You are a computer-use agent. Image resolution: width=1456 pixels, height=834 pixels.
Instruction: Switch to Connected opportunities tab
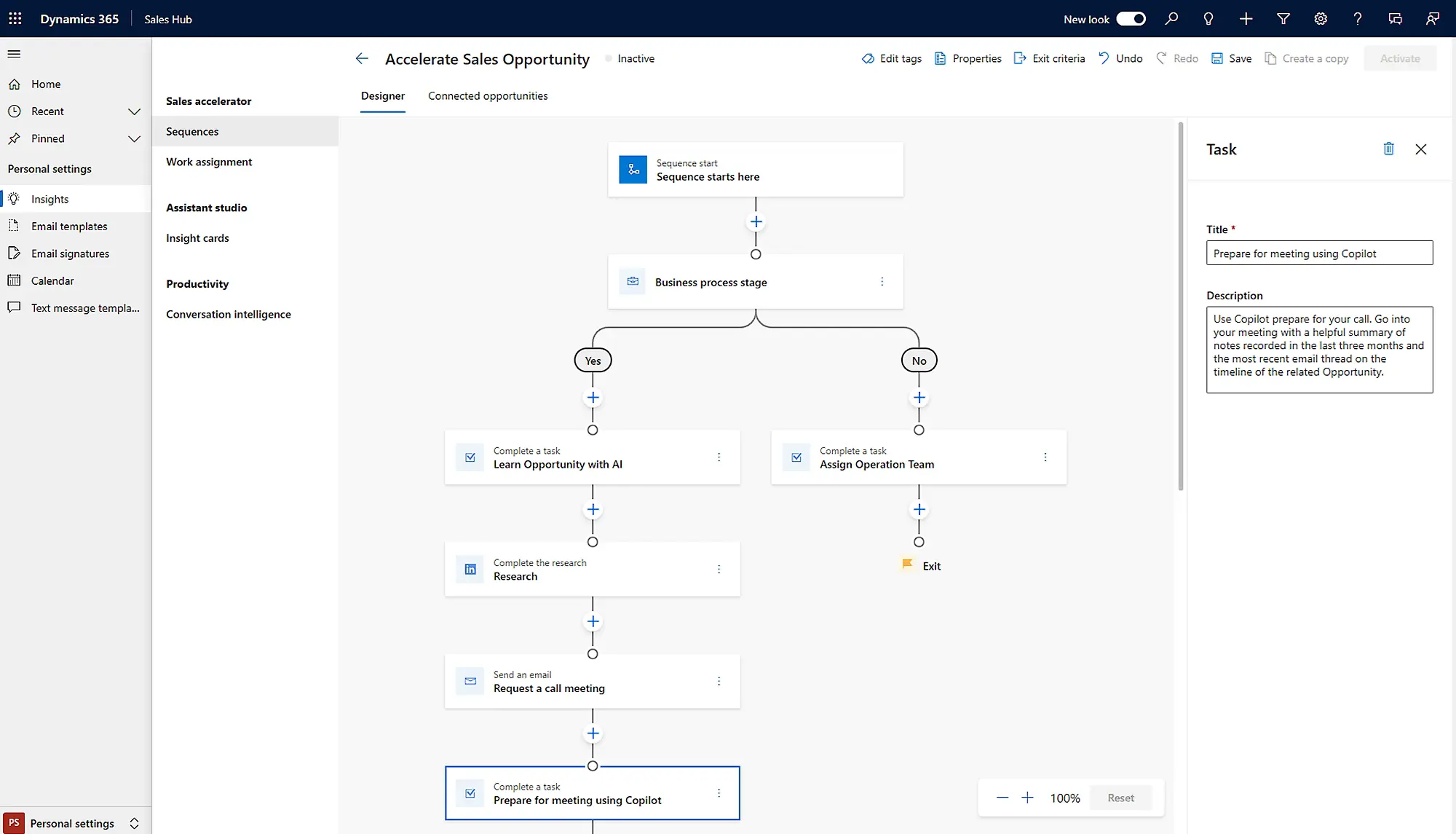click(488, 96)
